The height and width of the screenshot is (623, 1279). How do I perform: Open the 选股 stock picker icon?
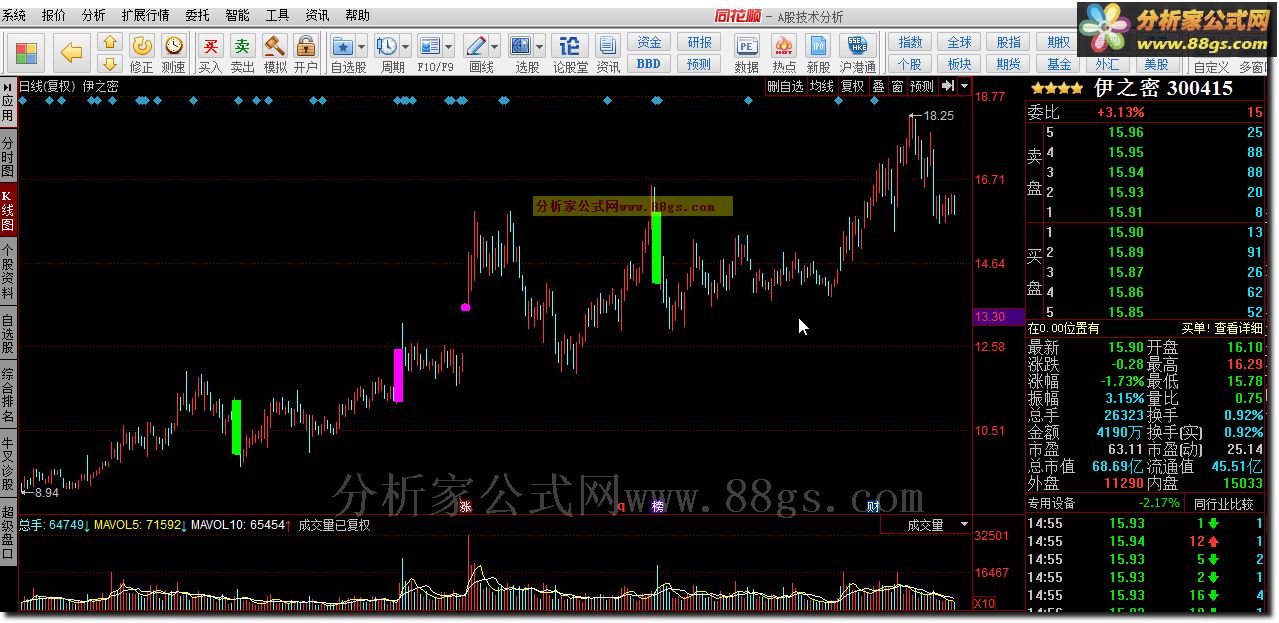(520, 46)
